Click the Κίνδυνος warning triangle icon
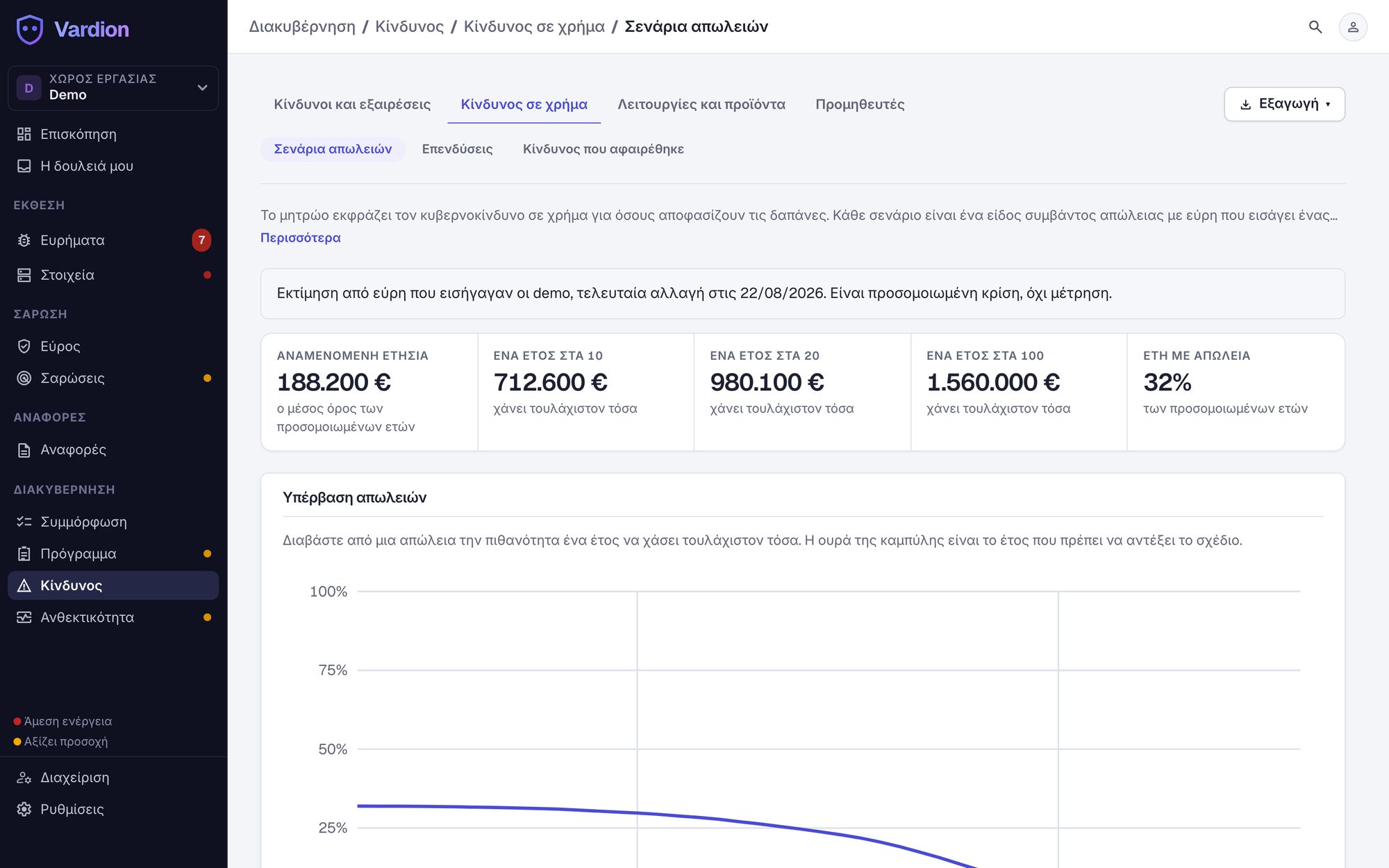 24,585
